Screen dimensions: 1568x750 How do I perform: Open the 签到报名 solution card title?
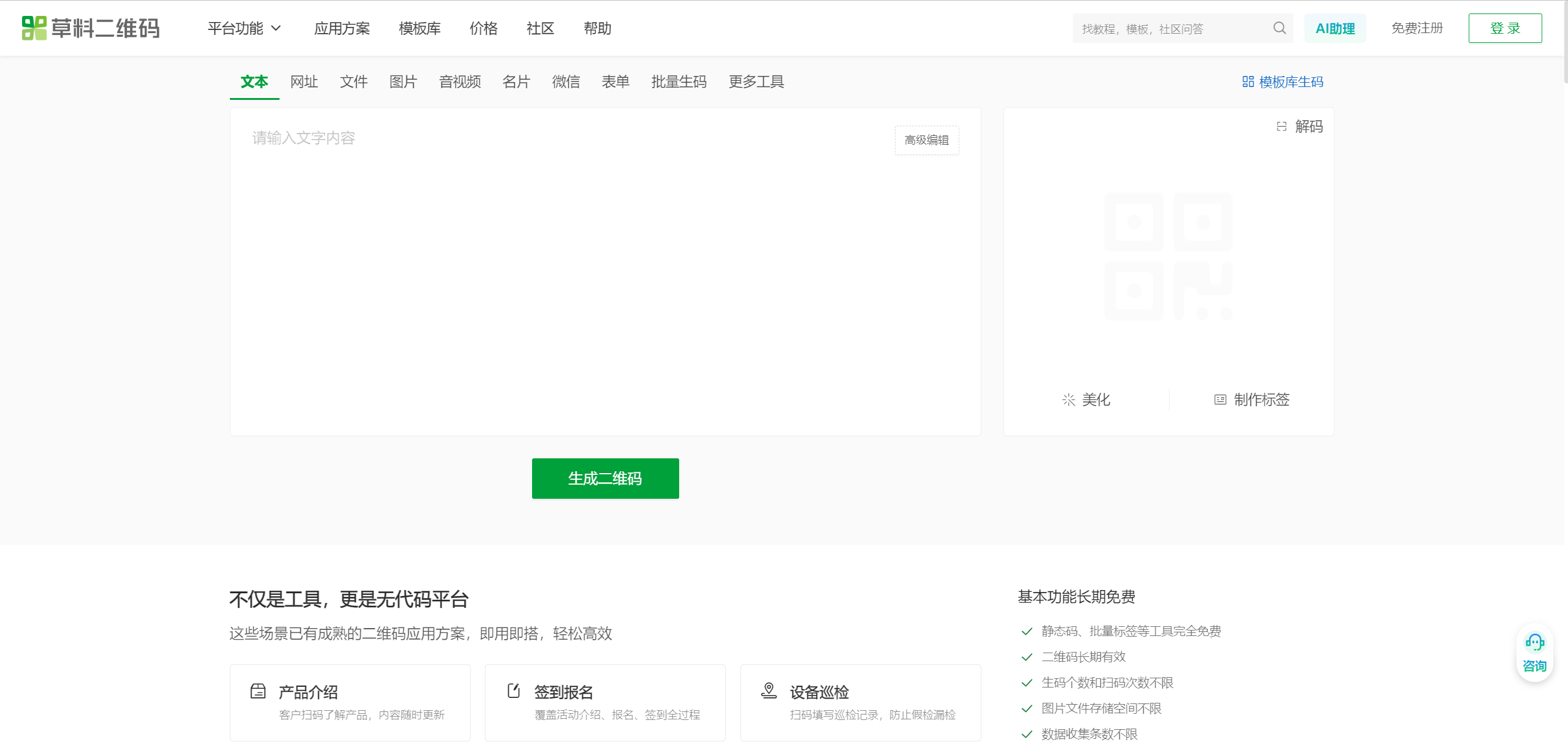click(564, 692)
